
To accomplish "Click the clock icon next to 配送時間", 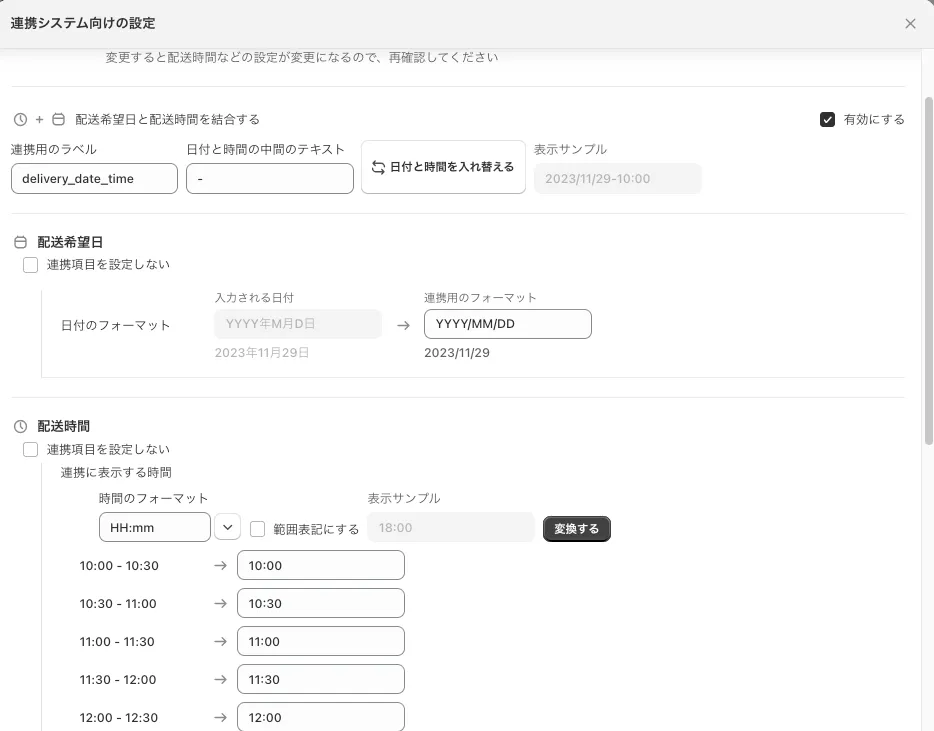I will (20, 426).
